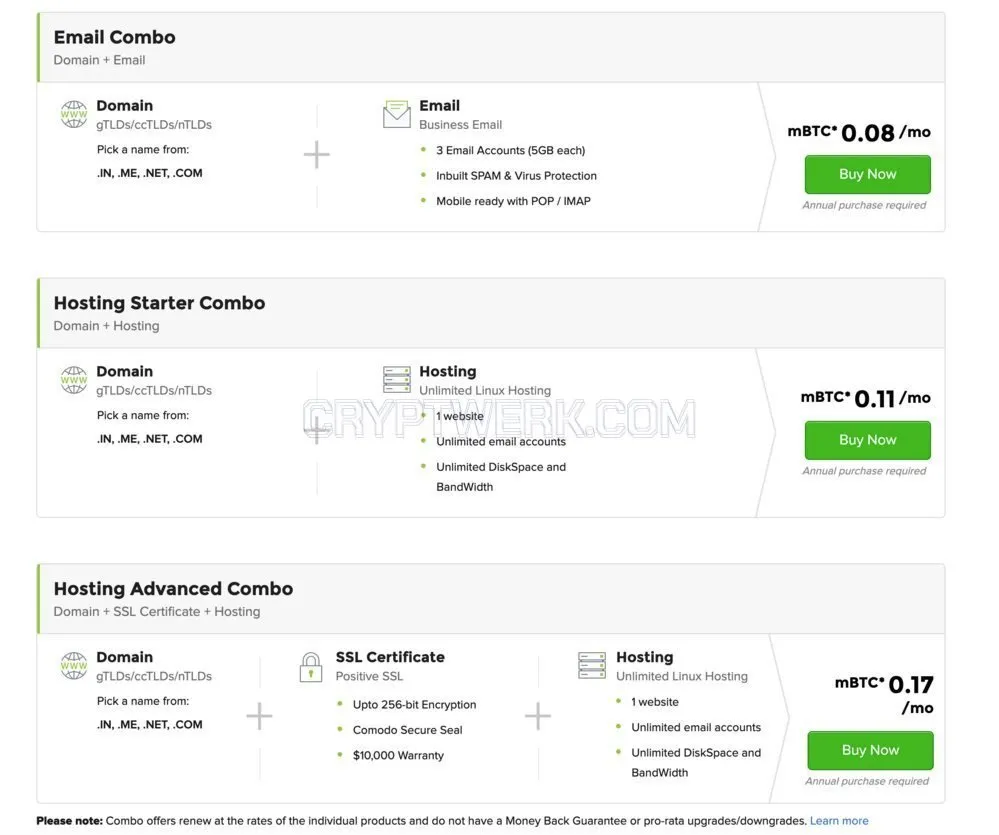
Task: Click the SSL Certificate padlock icon
Action: [311, 667]
